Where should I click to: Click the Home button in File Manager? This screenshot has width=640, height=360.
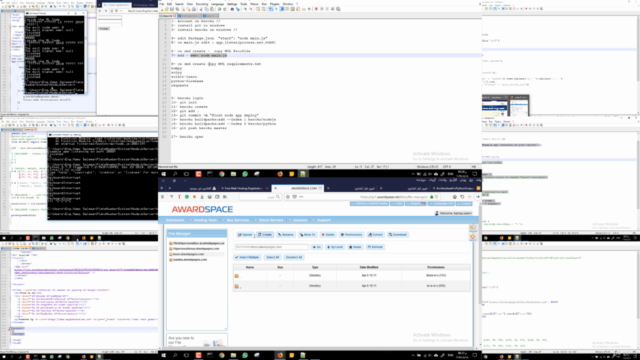pyautogui.click(x=356, y=247)
